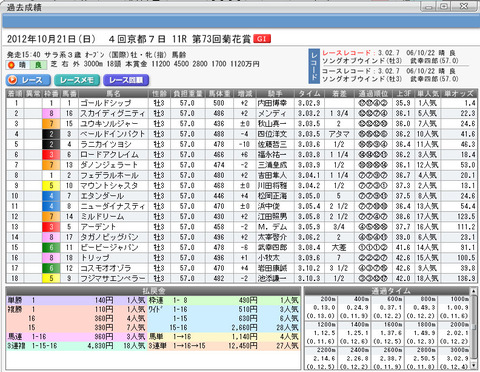480x372 pixels.
Task: Click the blue レコード vertical label
Action: (x=314, y=66)
